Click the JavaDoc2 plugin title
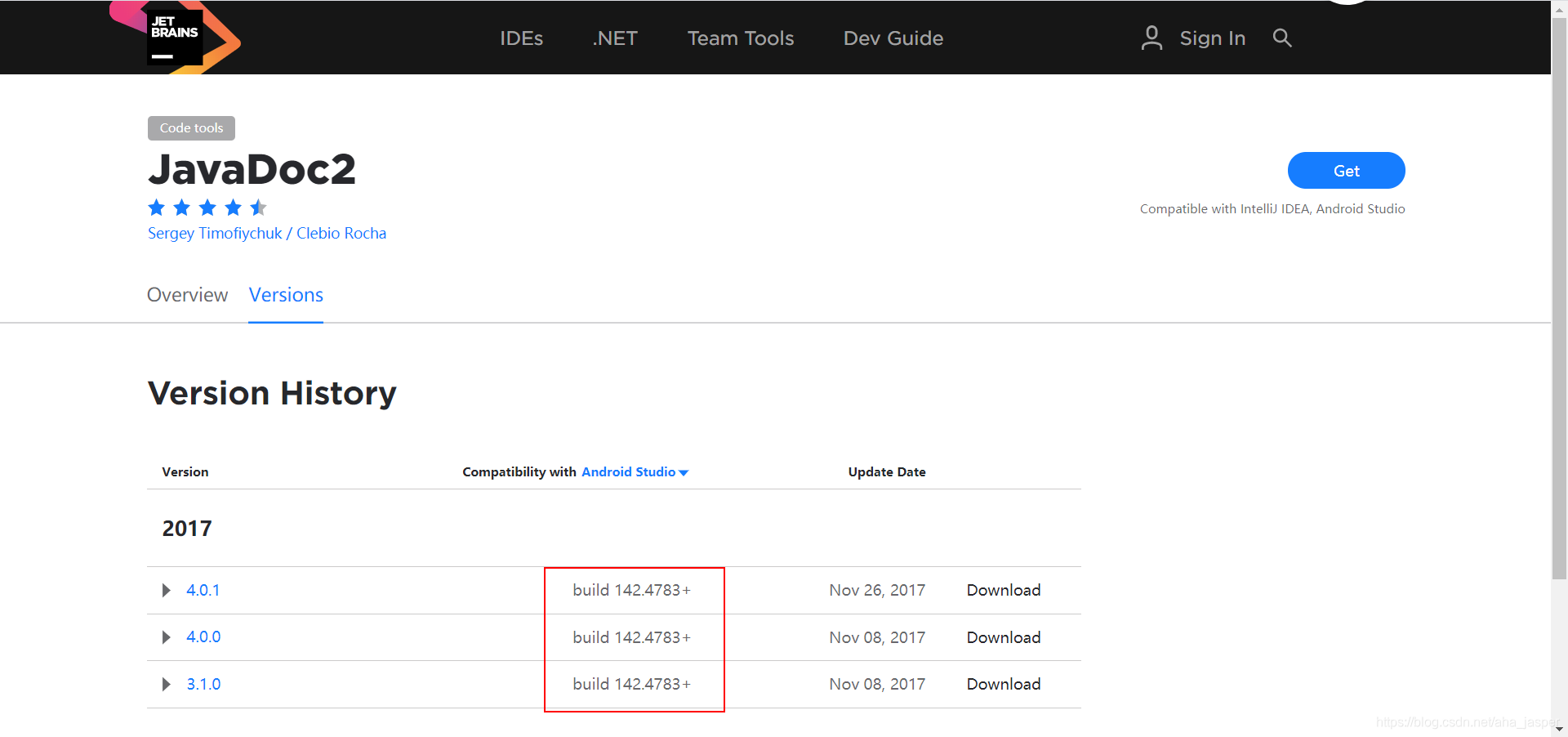 click(252, 170)
